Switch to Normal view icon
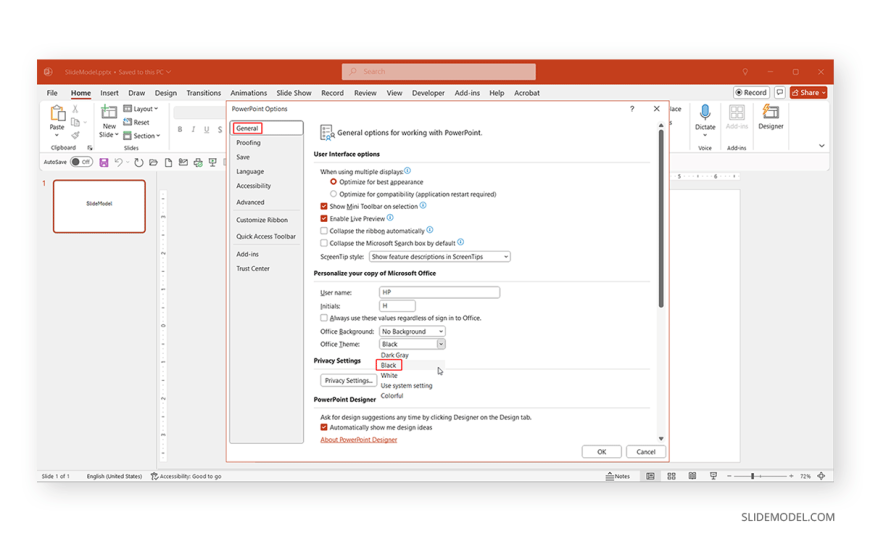Viewport: 870px width, 539px height. [x=650, y=476]
